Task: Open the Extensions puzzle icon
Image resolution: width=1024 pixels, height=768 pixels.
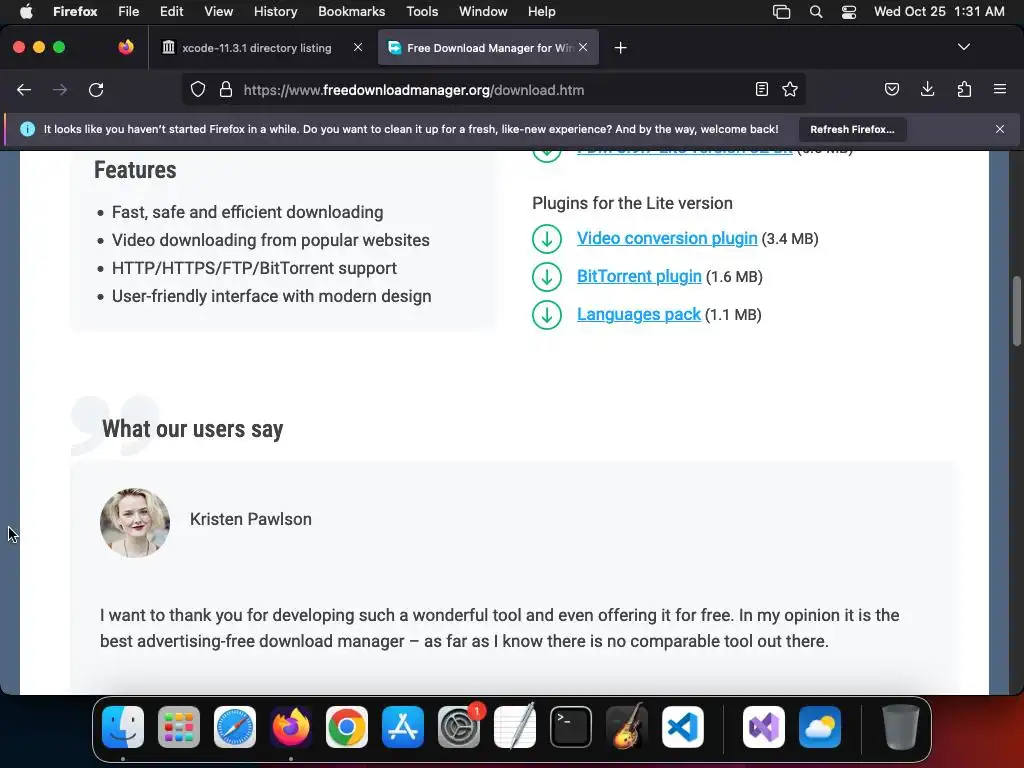Action: coord(964,89)
